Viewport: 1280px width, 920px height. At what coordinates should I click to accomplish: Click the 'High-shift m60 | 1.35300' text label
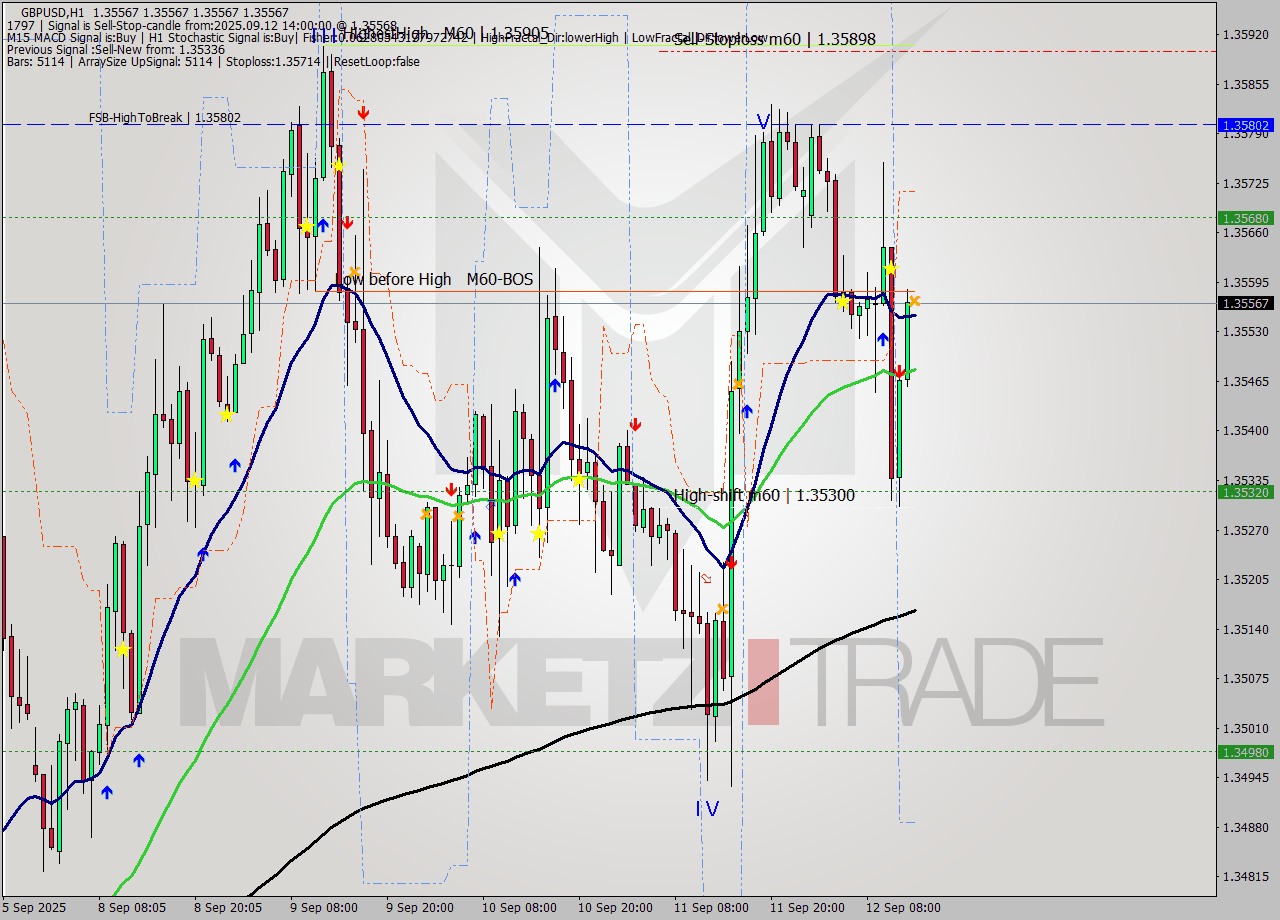(765, 495)
